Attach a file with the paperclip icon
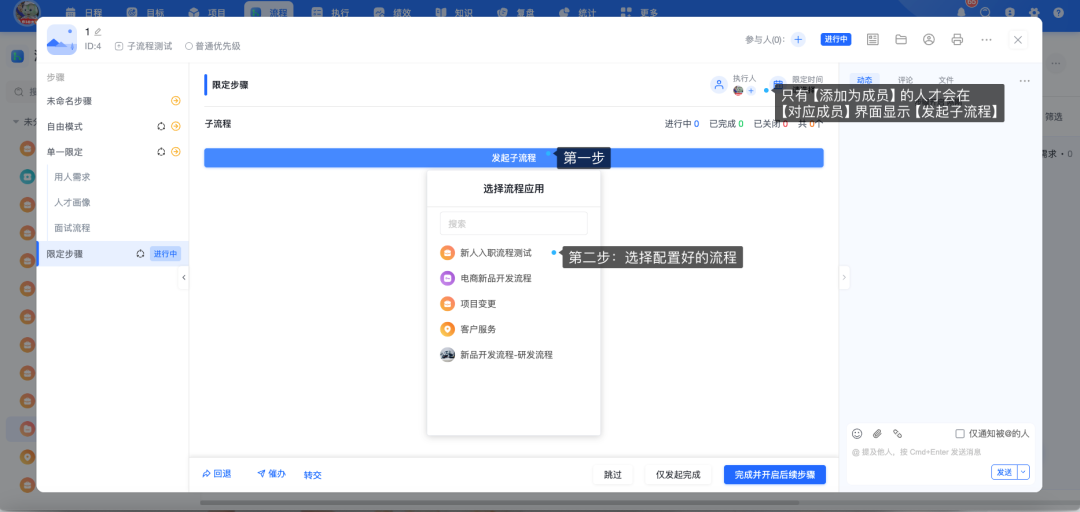Viewport: 1080px width, 512px height. (877, 433)
